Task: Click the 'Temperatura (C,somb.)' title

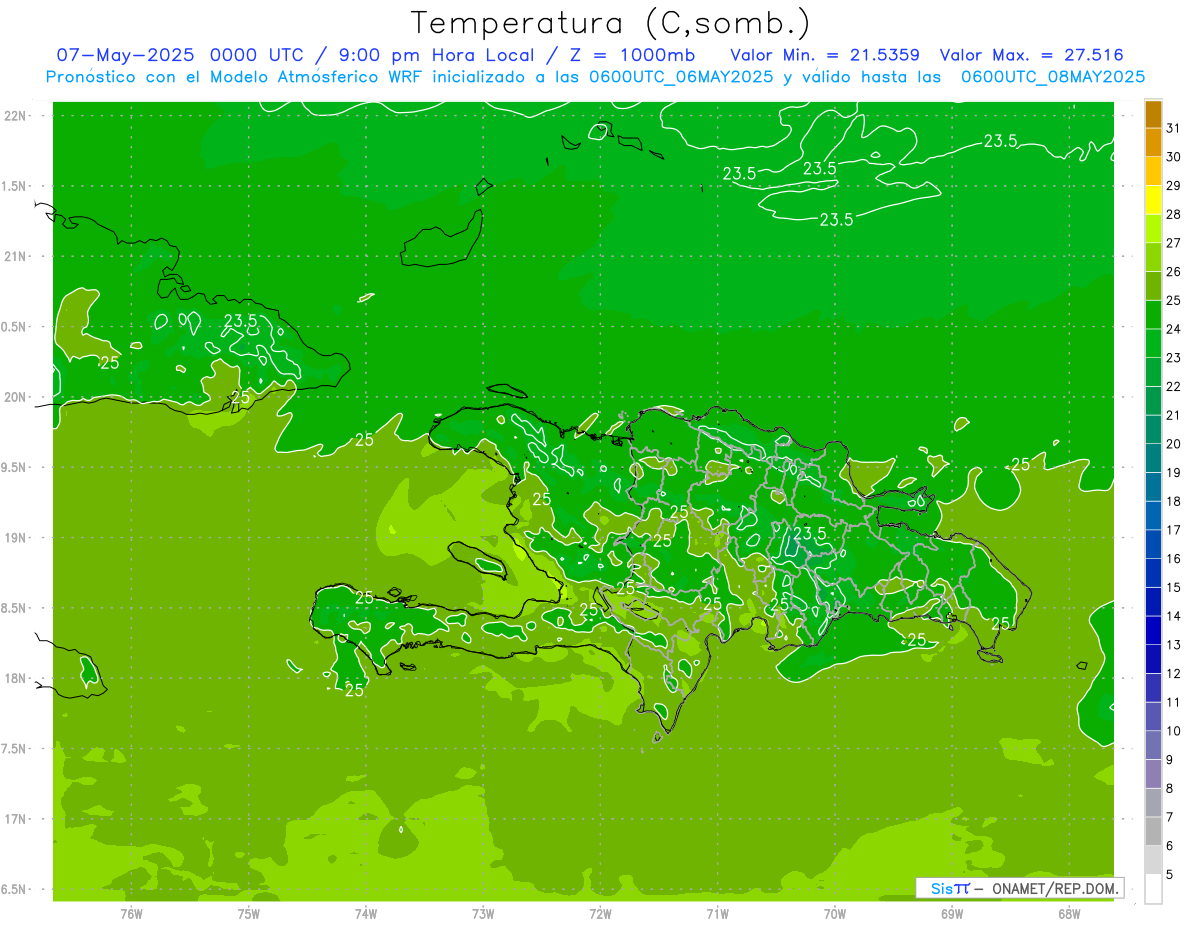Action: pos(611,23)
